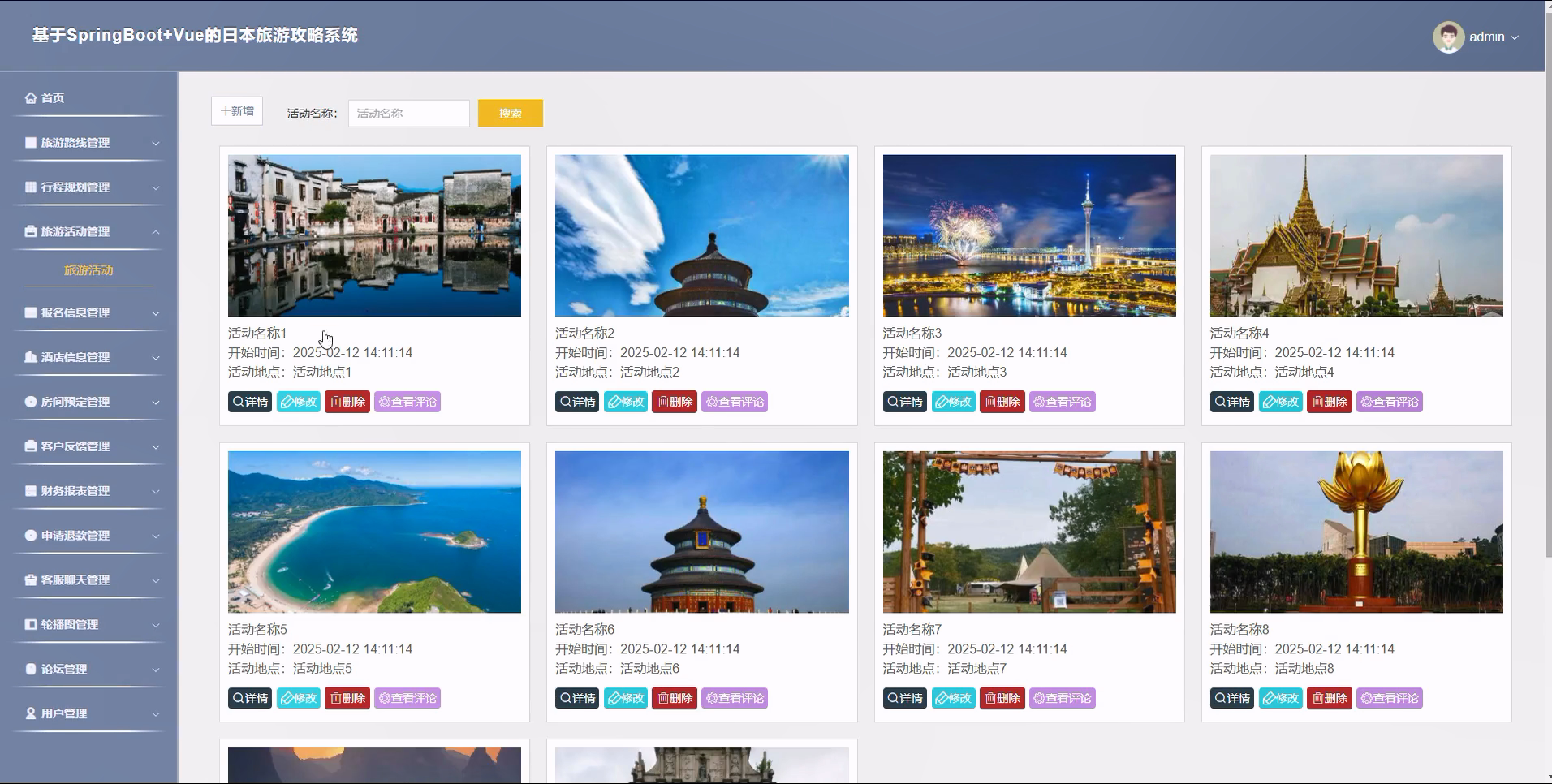This screenshot has width=1552, height=784.
Task: Click 查看评论 for 活动名称4
Action: (x=1390, y=402)
